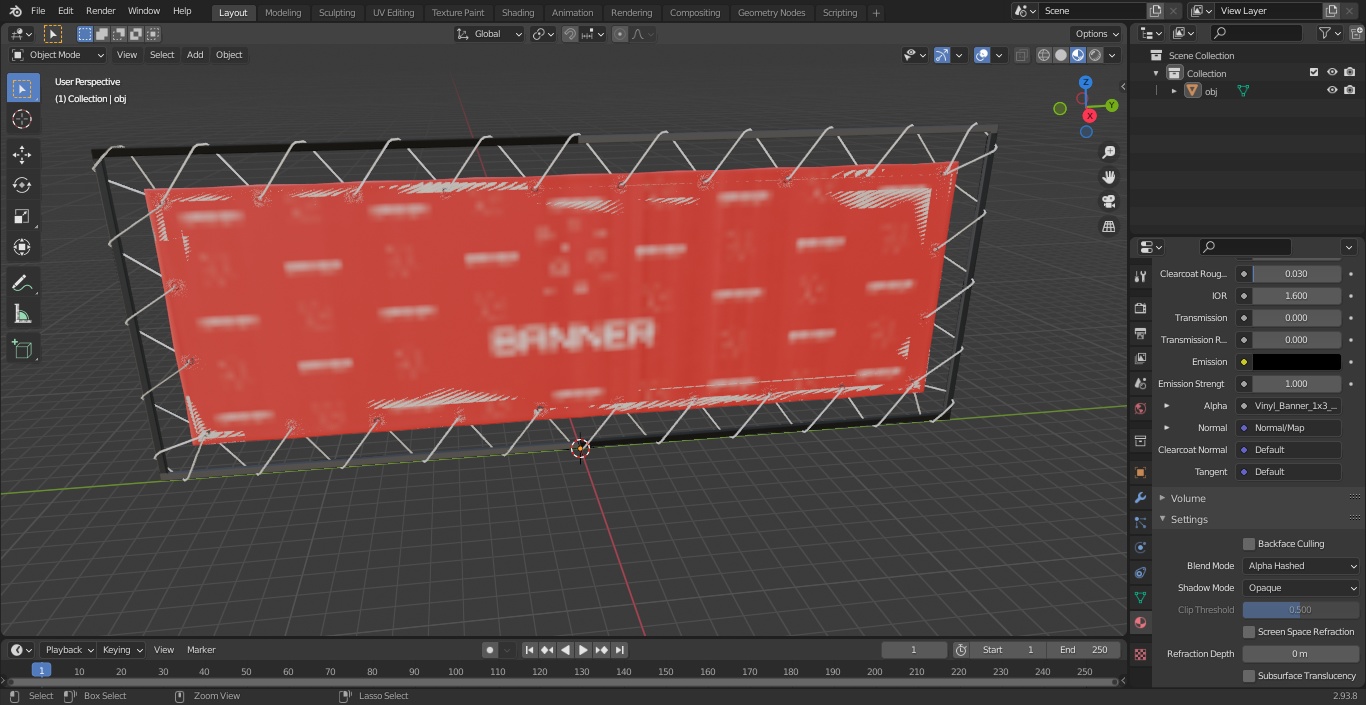Toggle Collection exclude checkbox in outliner

click(1314, 72)
